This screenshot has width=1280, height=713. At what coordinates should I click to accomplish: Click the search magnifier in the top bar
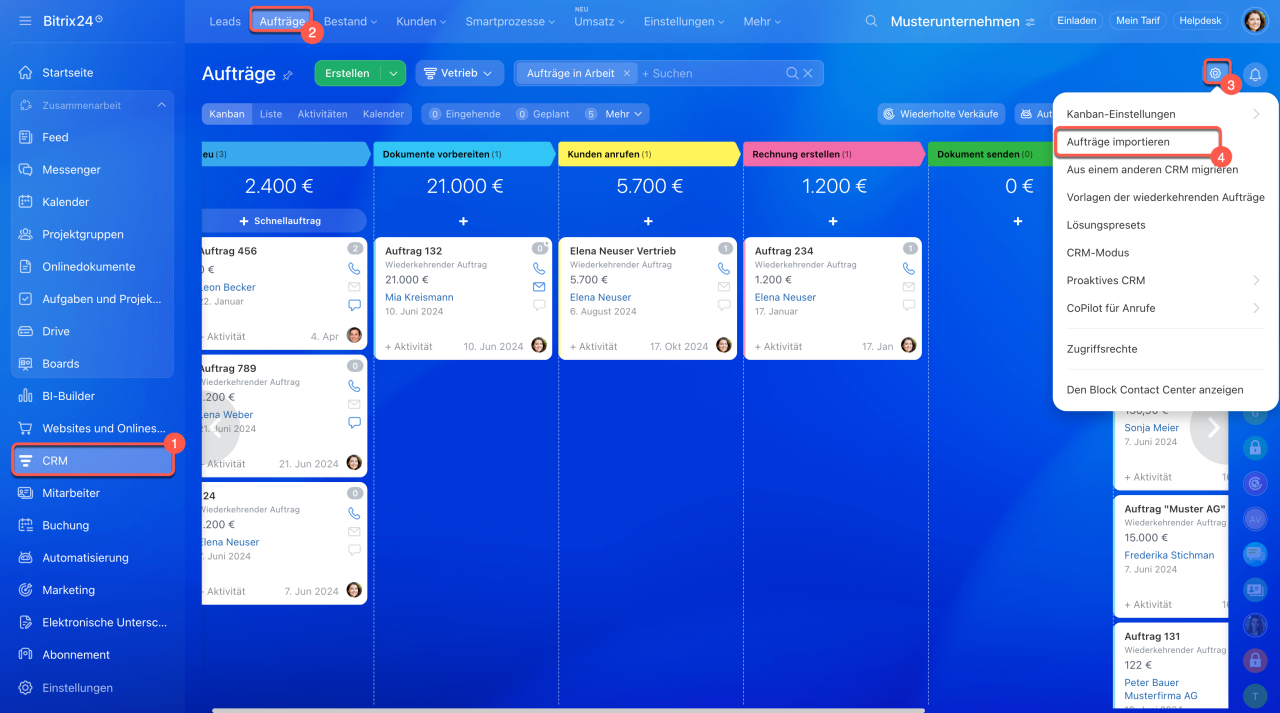[872, 21]
